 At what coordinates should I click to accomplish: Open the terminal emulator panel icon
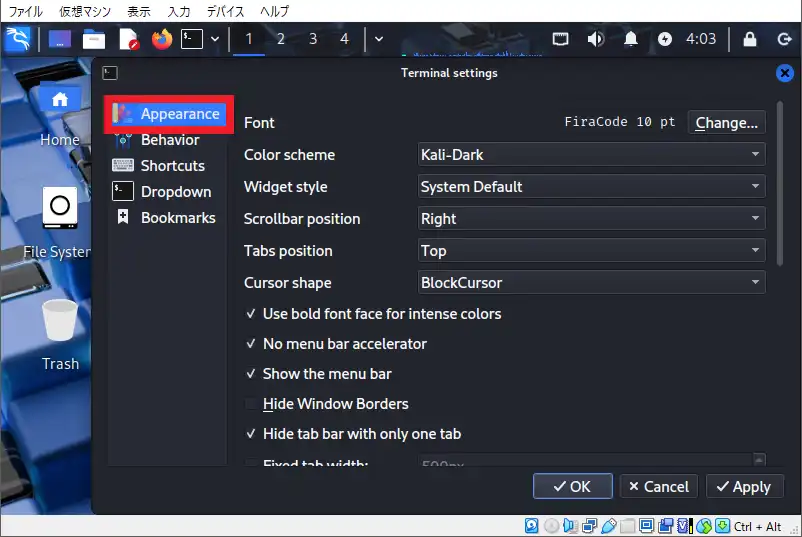tap(192, 39)
